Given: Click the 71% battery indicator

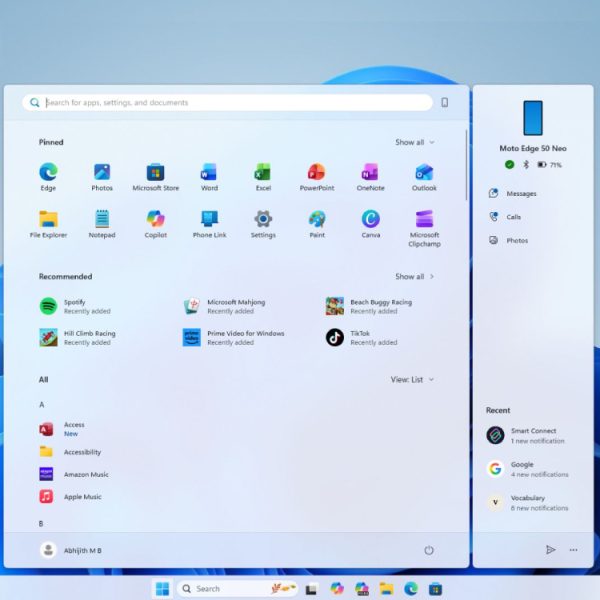Looking at the screenshot, I should [549, 165].
